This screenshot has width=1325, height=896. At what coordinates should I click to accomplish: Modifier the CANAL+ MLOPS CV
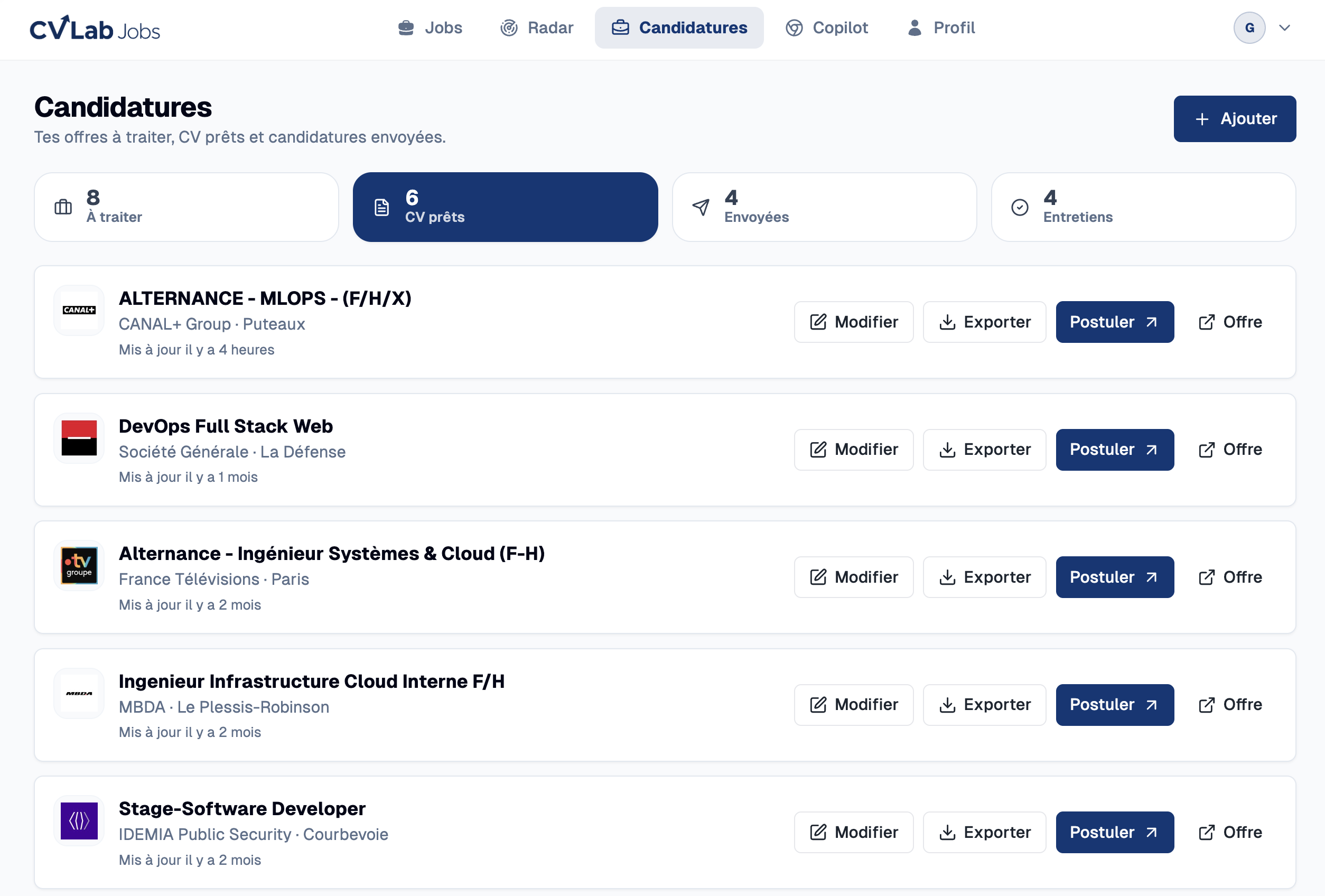tap(854, 322)
